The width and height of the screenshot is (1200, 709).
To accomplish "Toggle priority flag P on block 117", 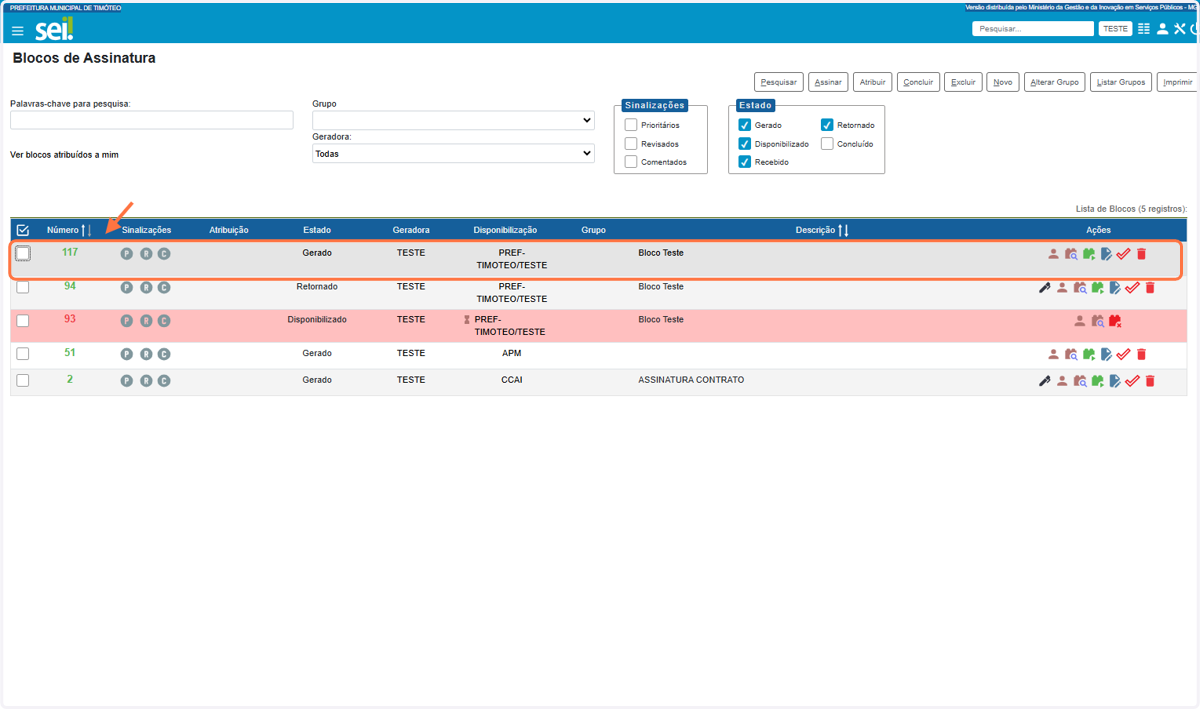I will point(127,254).
